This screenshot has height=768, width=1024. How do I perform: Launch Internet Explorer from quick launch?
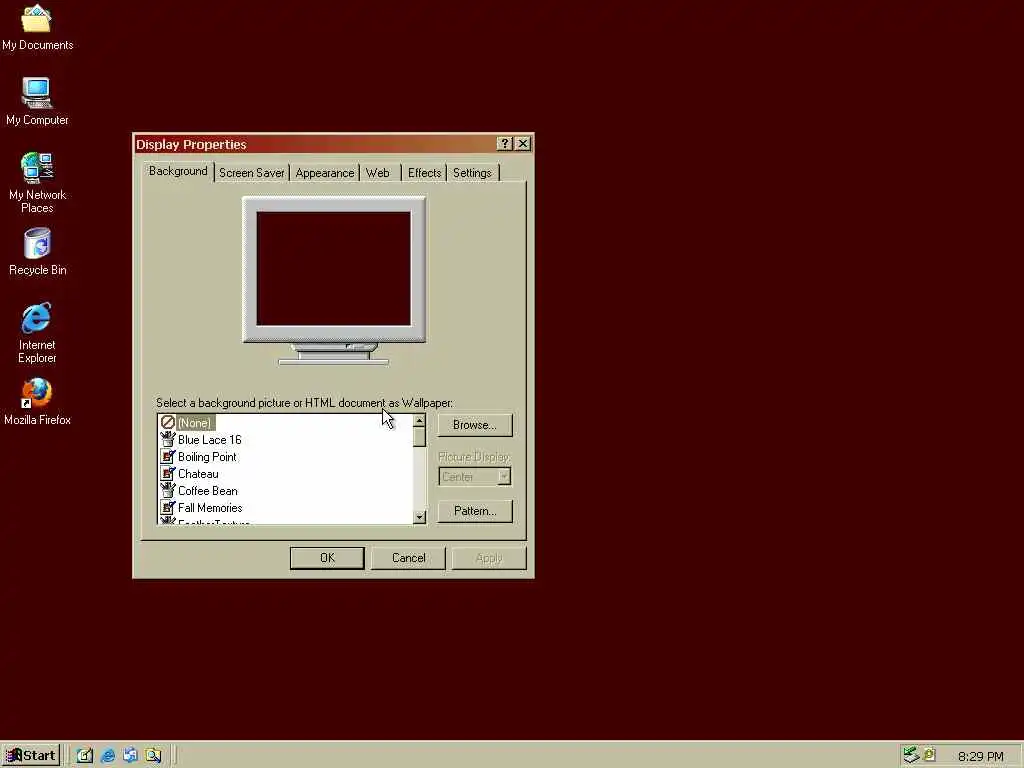click(108, 756)
